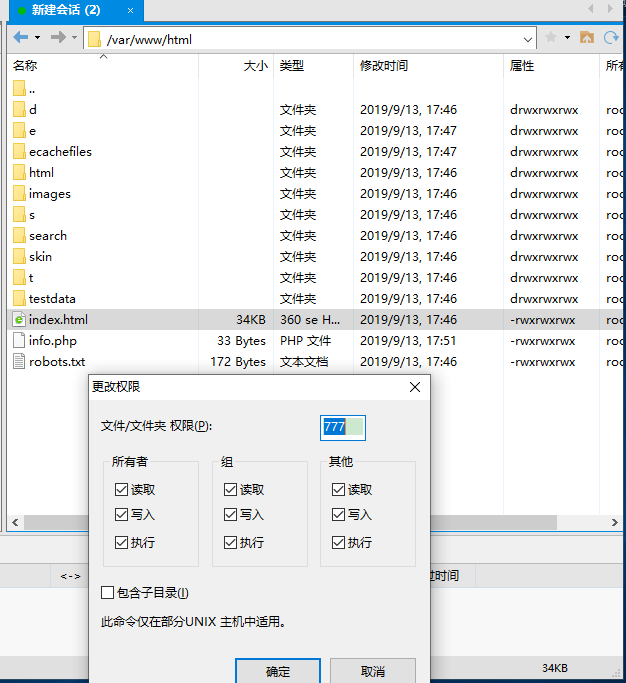Uncheck others execute (执行) permission
Image resolution: width=626 pixels, height=683 pixels.
point(338,543)
